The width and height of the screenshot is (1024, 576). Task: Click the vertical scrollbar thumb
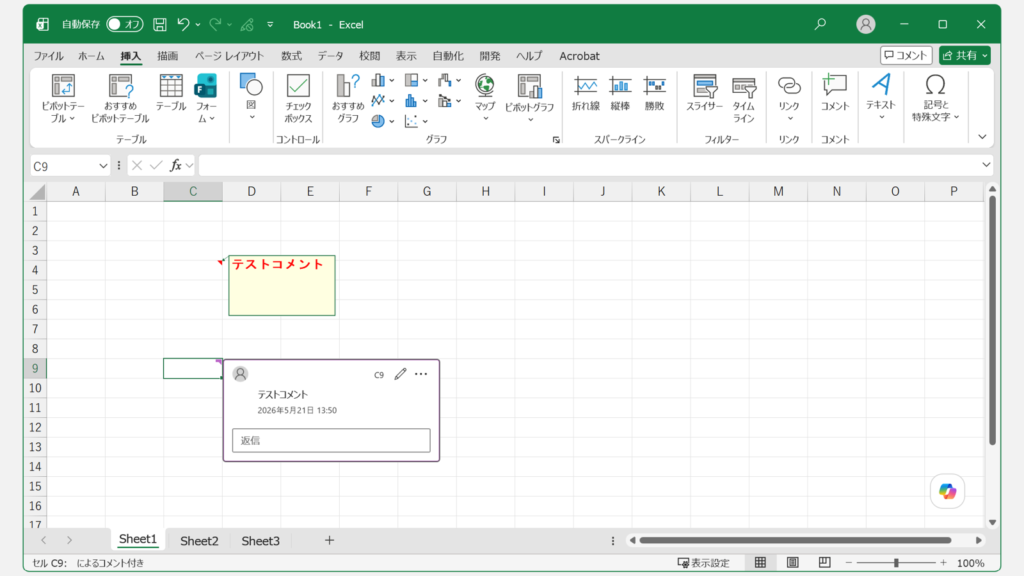(993, 320)
